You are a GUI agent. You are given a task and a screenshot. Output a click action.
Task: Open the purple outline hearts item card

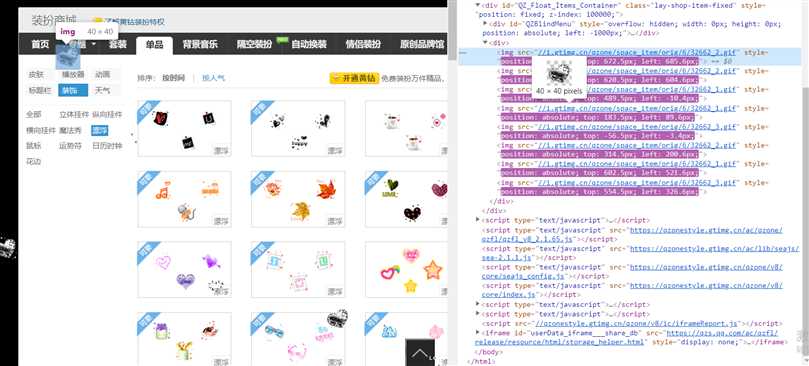[184, 269]
